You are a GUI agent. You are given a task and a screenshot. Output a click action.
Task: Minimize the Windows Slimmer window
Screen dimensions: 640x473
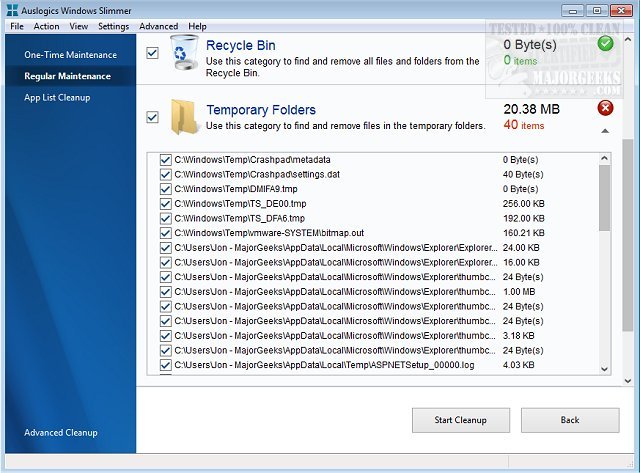click(572, 11)
